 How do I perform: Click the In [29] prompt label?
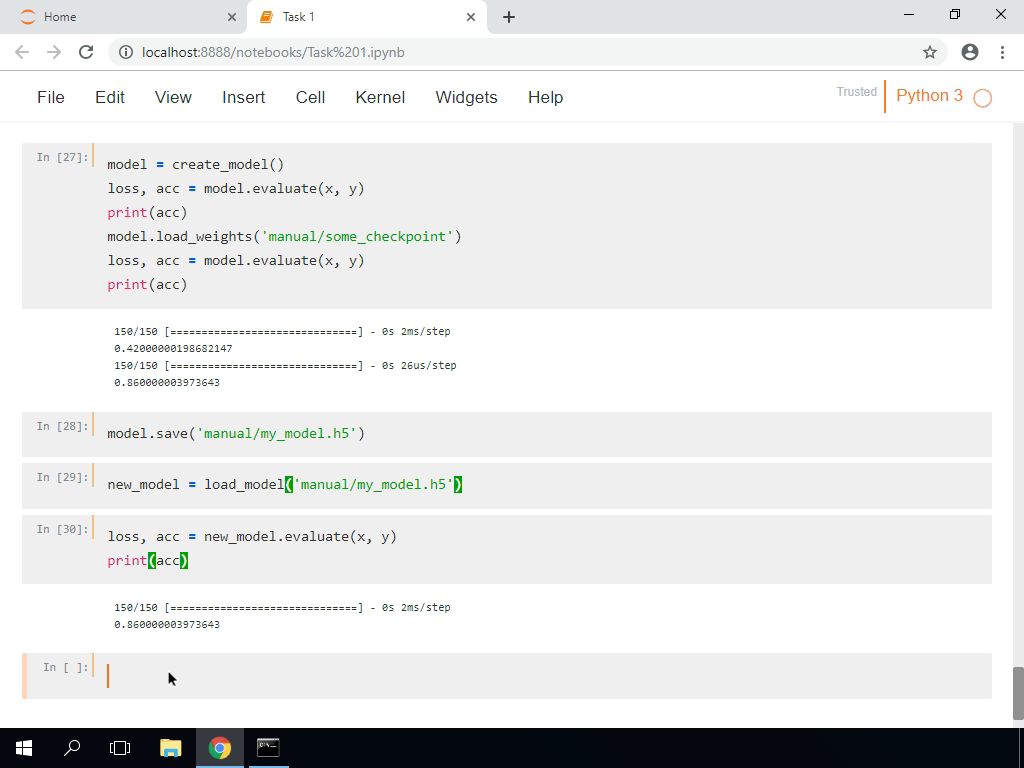pos(62,477)
